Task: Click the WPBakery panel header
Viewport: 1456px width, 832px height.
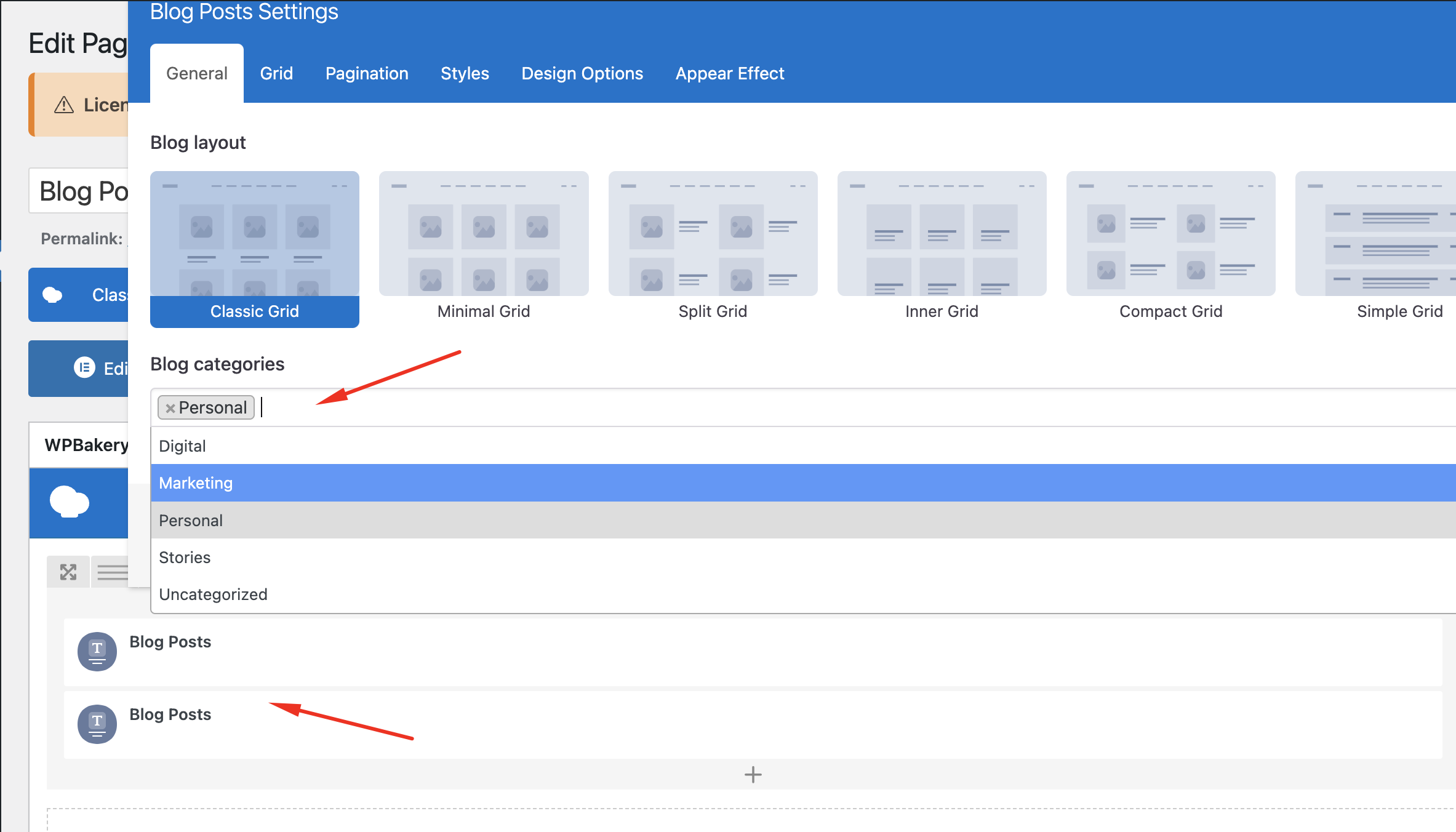Action: (x=79, y=445)
